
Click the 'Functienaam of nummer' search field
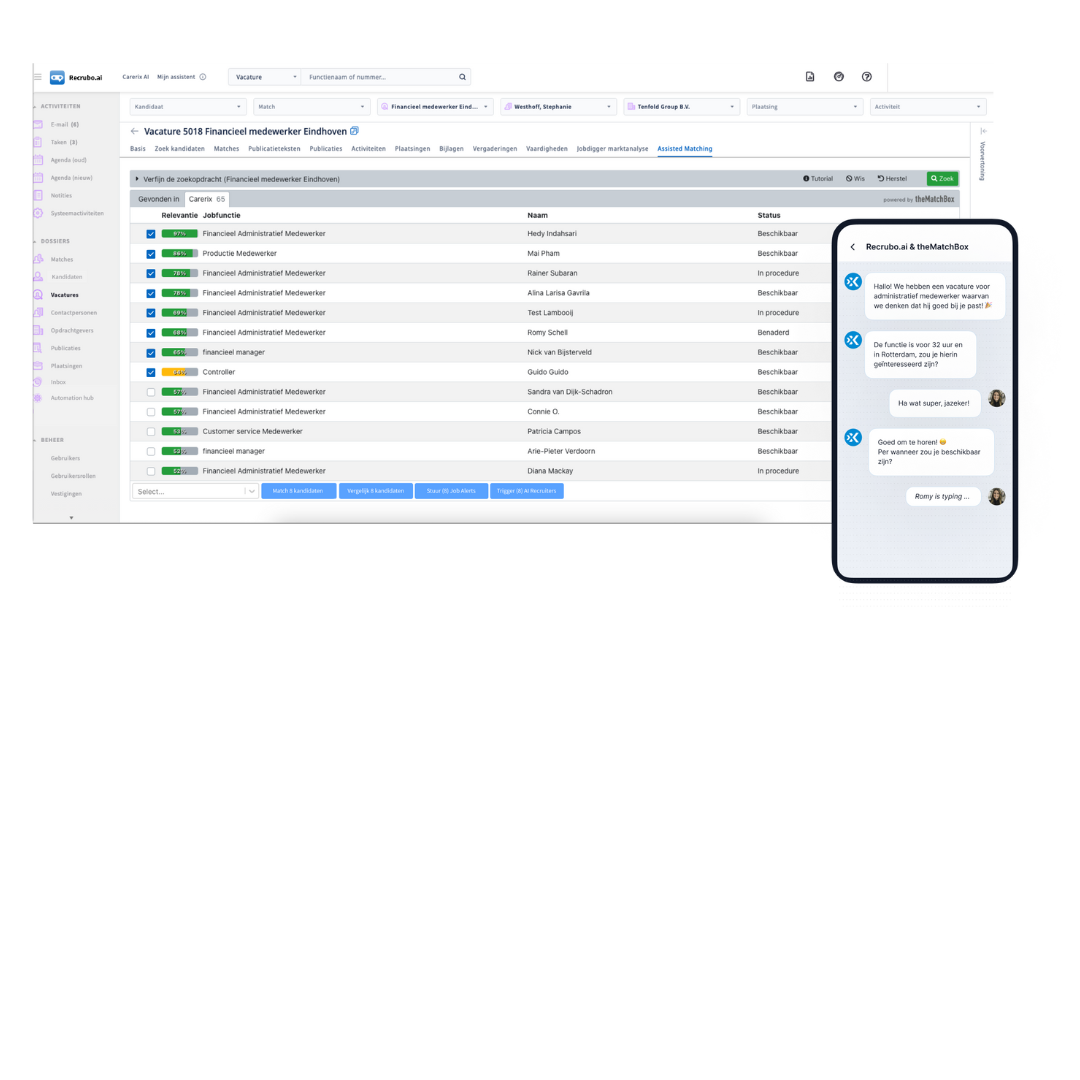pyautogui.click(x=380, y=77)
